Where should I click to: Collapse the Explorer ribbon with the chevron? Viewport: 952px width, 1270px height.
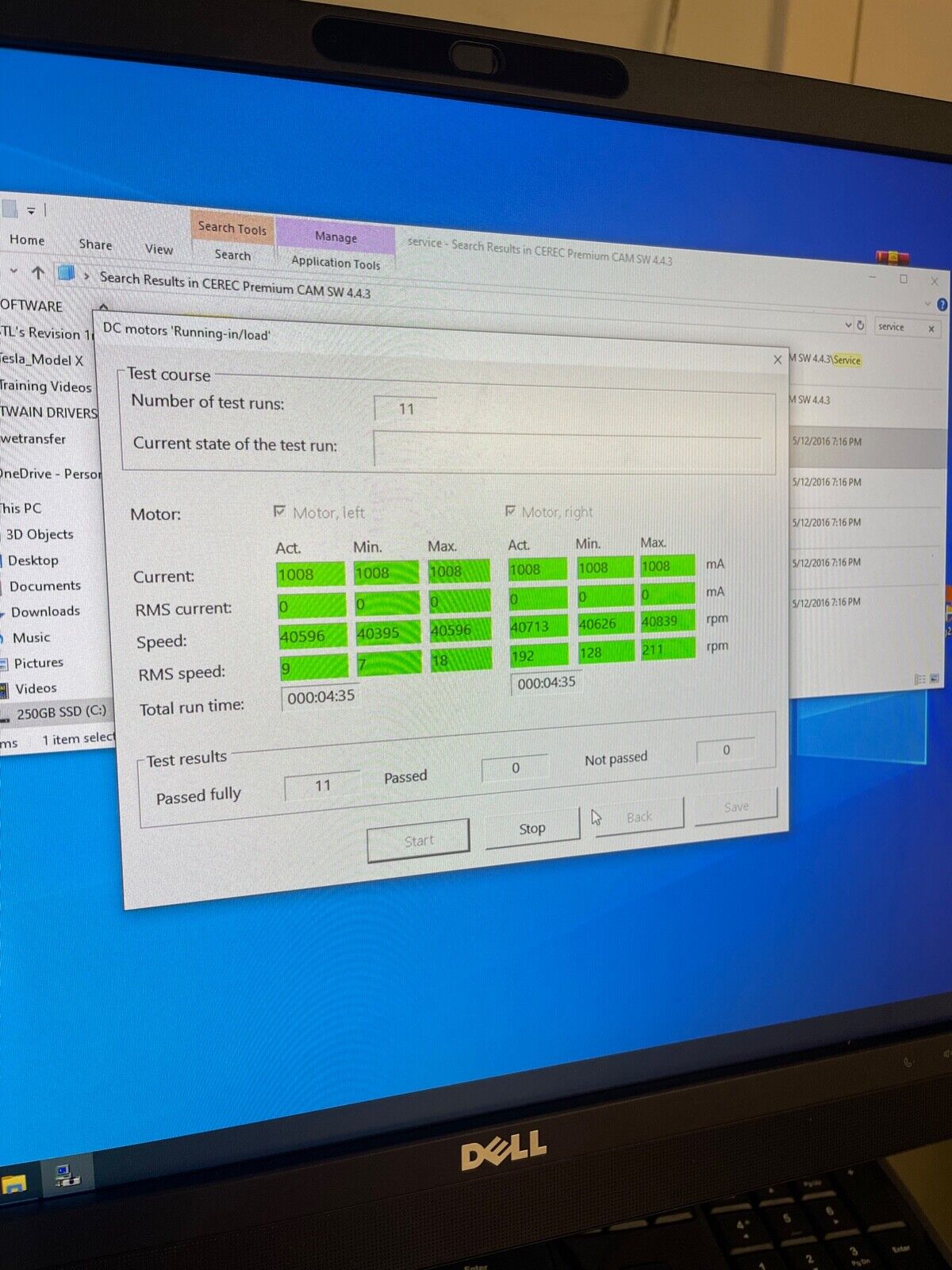[928, 303]
